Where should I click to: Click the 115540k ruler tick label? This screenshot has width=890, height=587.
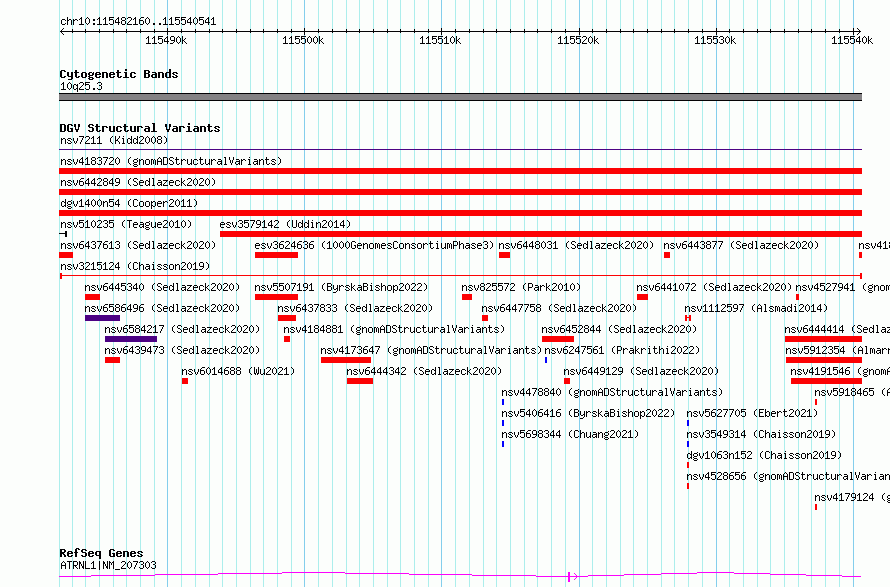pos(852,40)
